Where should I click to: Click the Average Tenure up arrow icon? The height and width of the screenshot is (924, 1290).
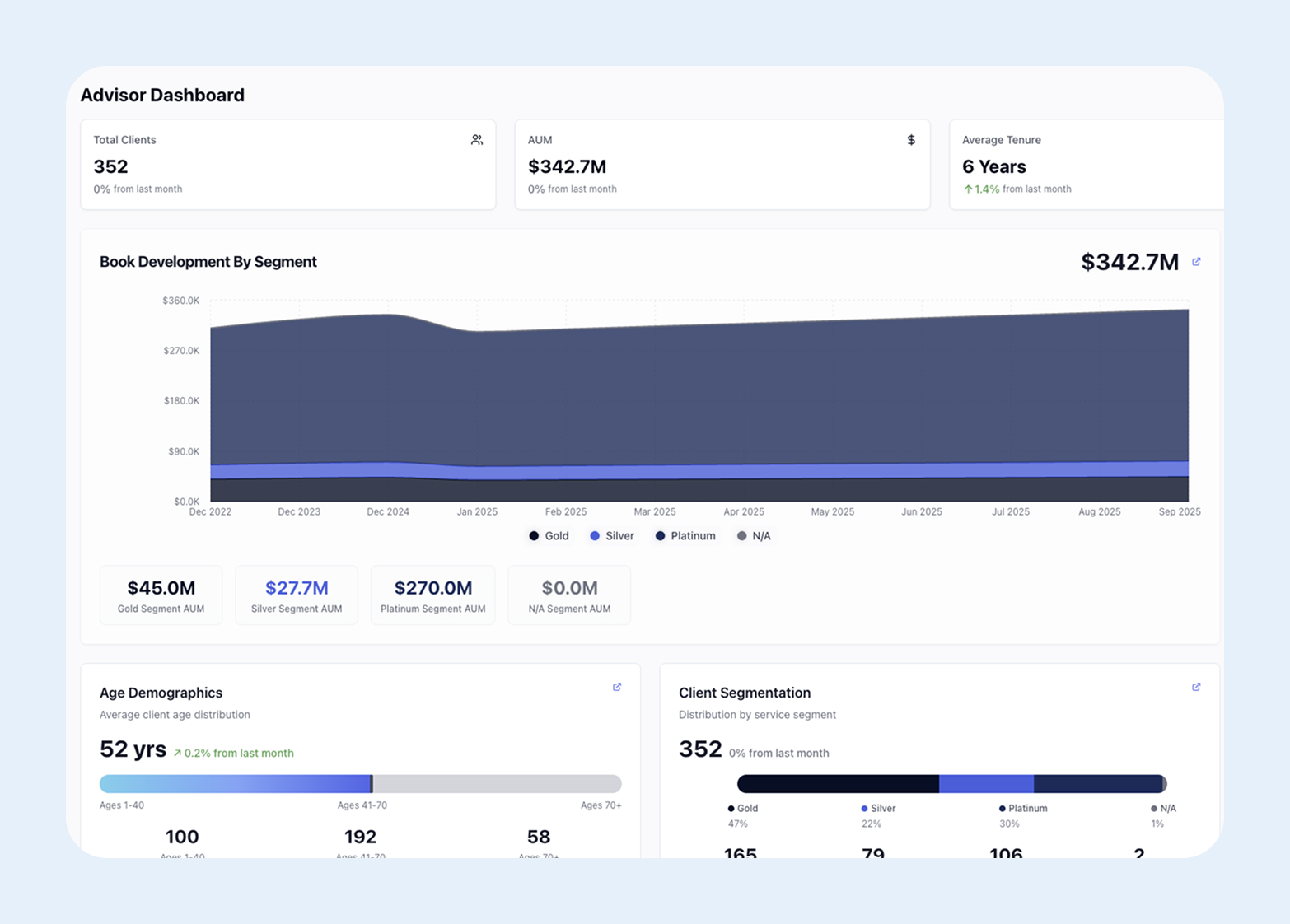(968, 189)
